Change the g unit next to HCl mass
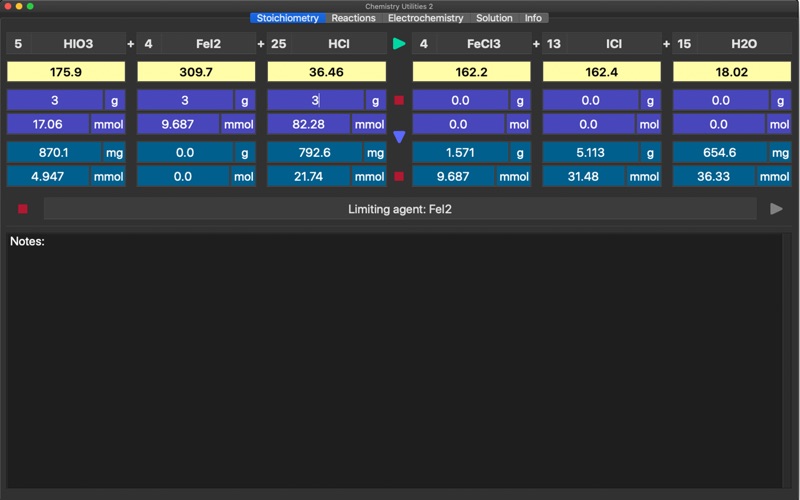800x500 pixels. point(376,101)
